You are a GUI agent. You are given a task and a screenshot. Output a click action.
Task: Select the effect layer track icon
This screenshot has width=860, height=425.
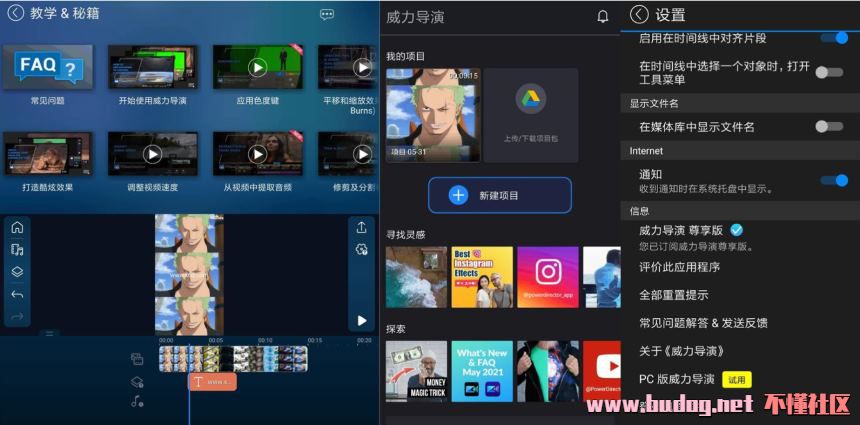(137, 382)
